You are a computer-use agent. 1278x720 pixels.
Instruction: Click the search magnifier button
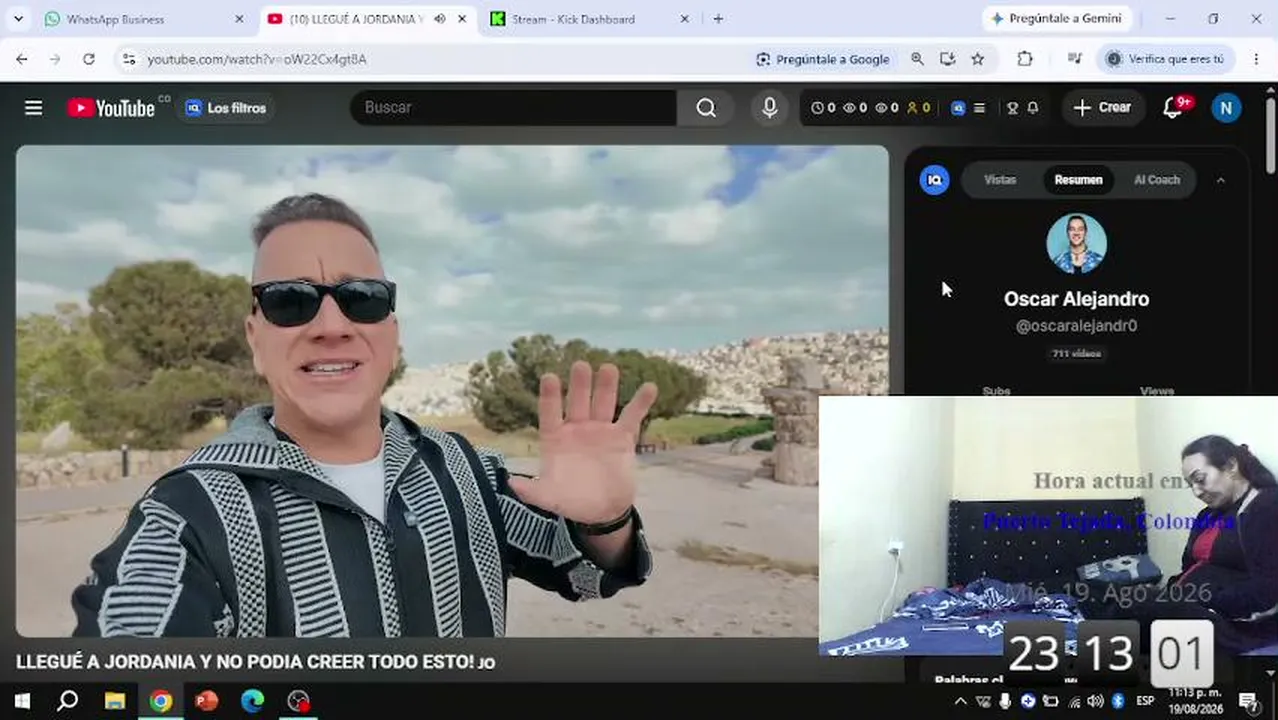click(706, 108)
